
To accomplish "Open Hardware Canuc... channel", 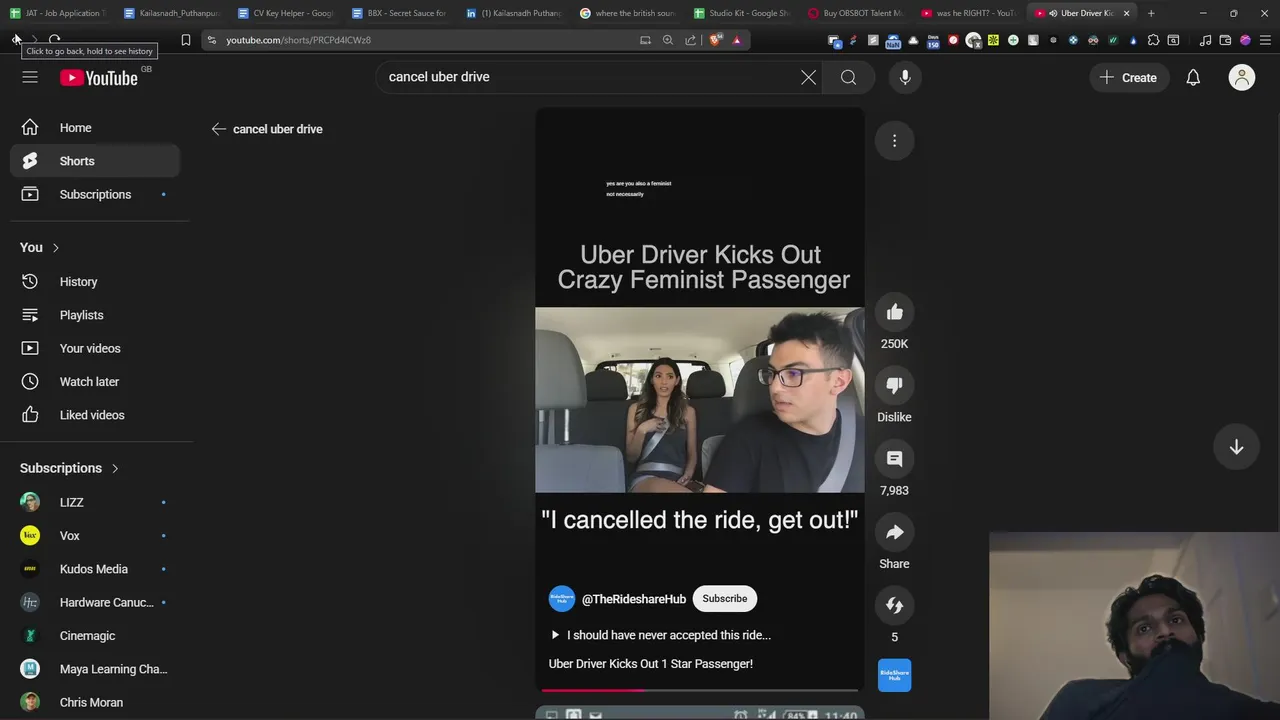I will (95, 602).
